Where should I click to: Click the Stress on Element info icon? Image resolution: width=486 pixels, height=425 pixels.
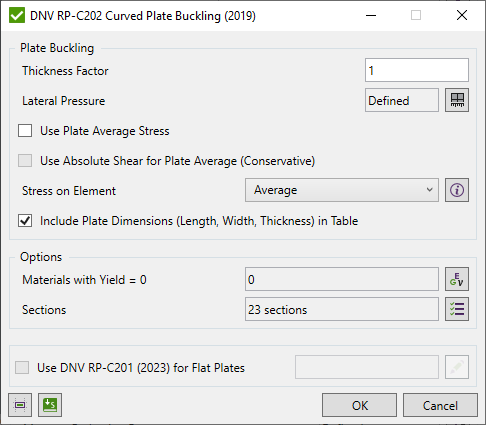pyautogui.click(x=457, y=190)
